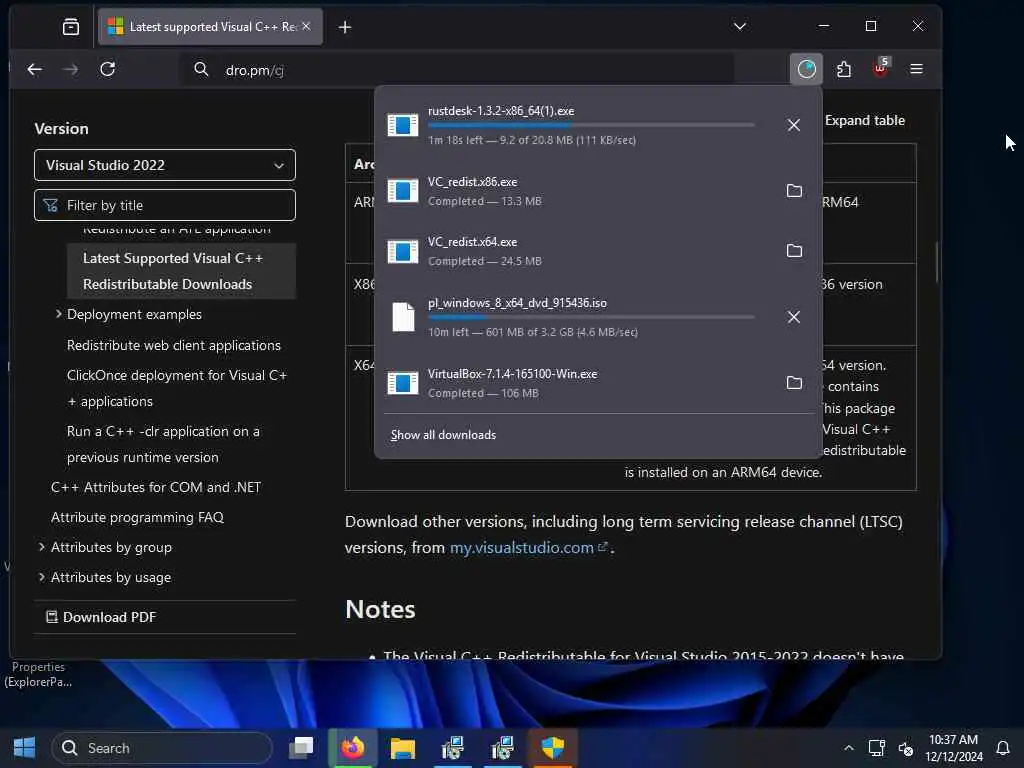Open Attribute programming FAQ
The width and height of the screenshot is (1024, 768).
click(x=137, y=517)
